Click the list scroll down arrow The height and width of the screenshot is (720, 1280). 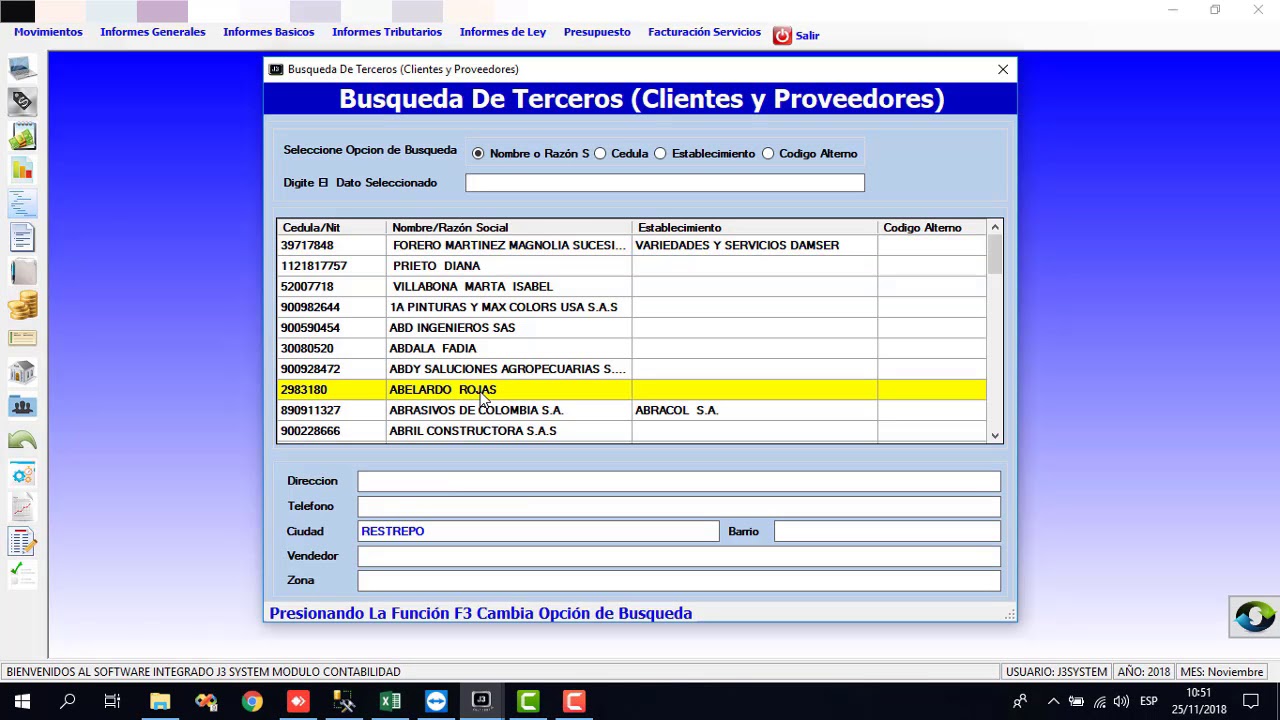995,435
